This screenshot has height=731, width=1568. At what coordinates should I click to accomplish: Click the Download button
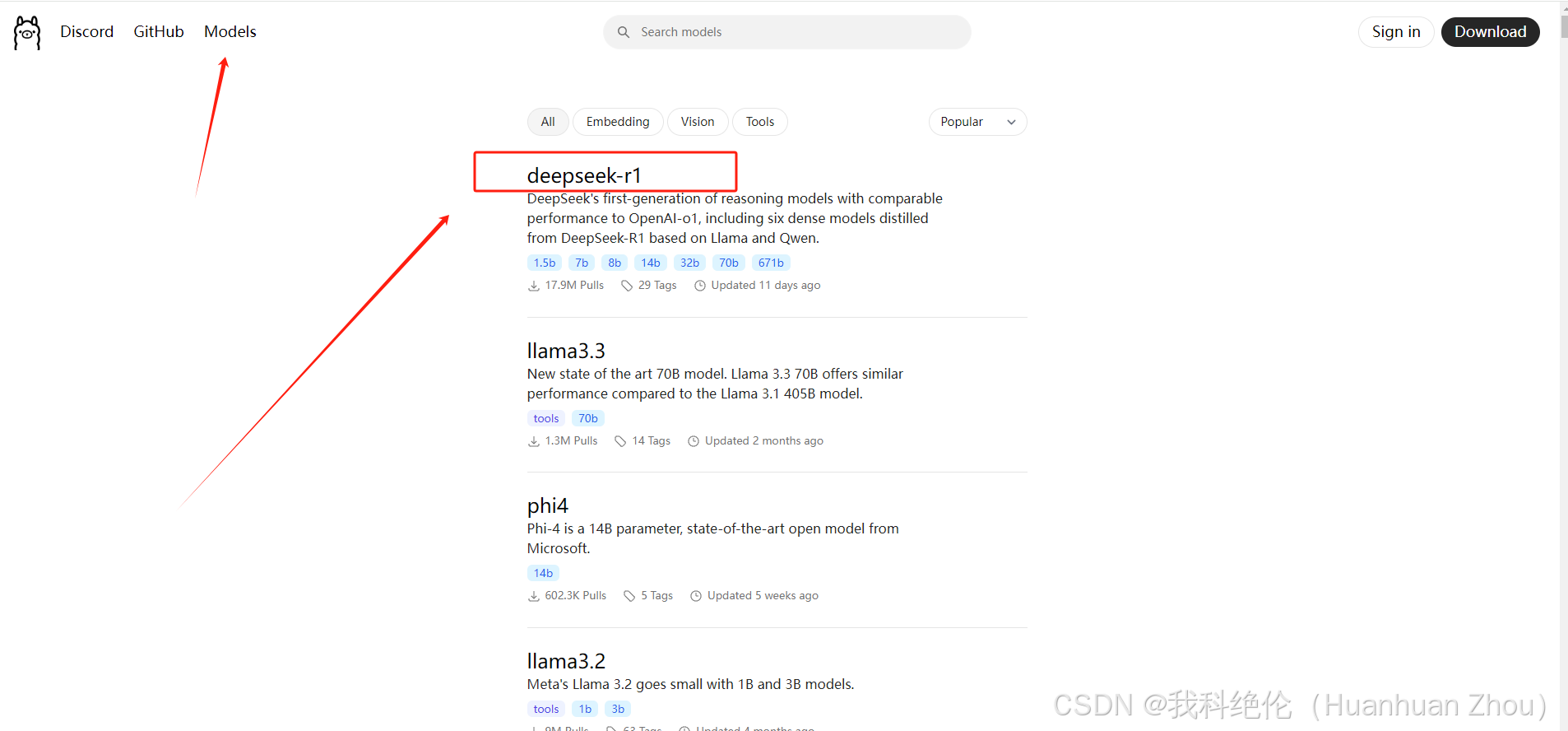click(1490, 32)
